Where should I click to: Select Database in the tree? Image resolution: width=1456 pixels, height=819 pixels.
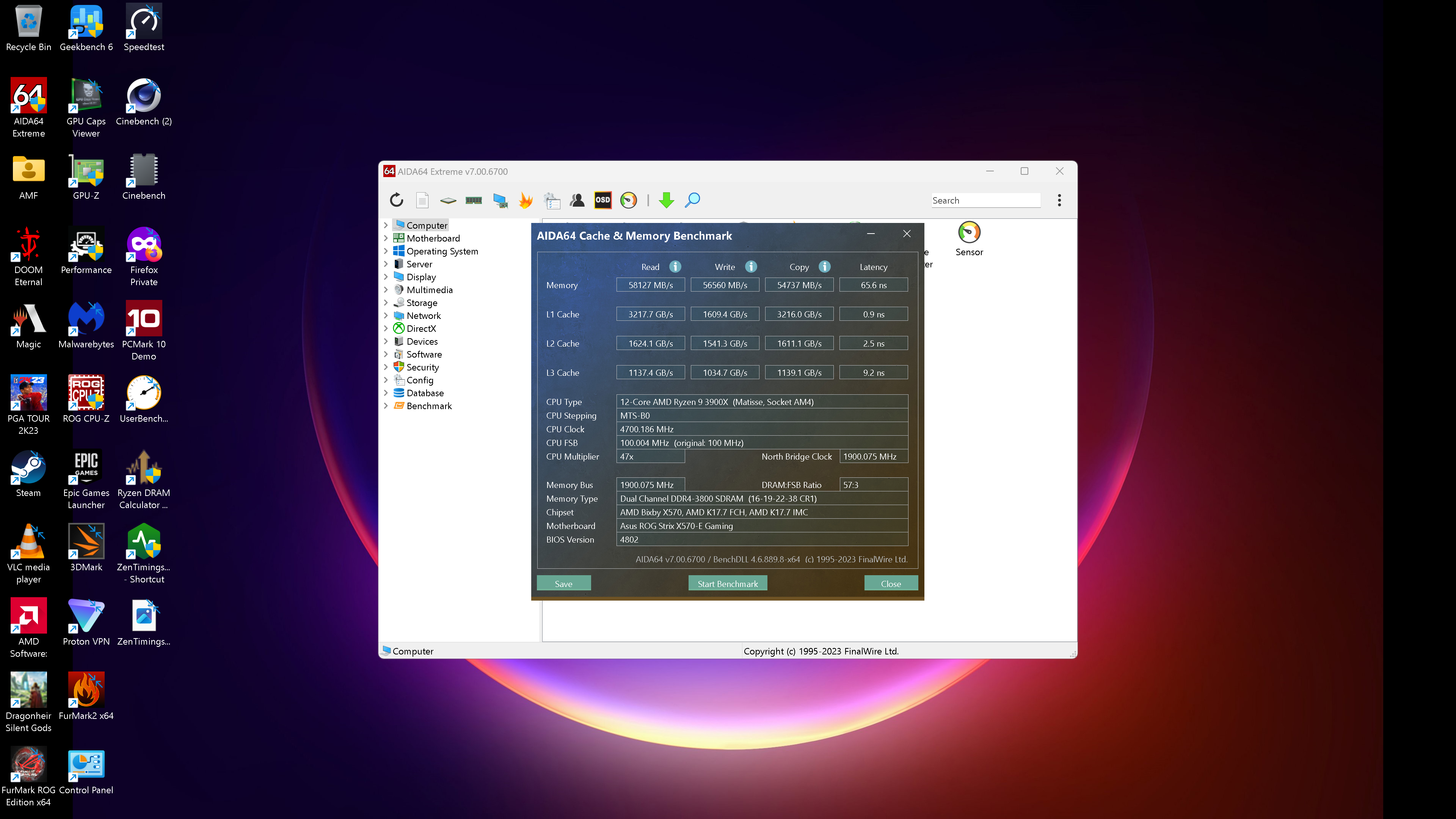pos(425,393)
